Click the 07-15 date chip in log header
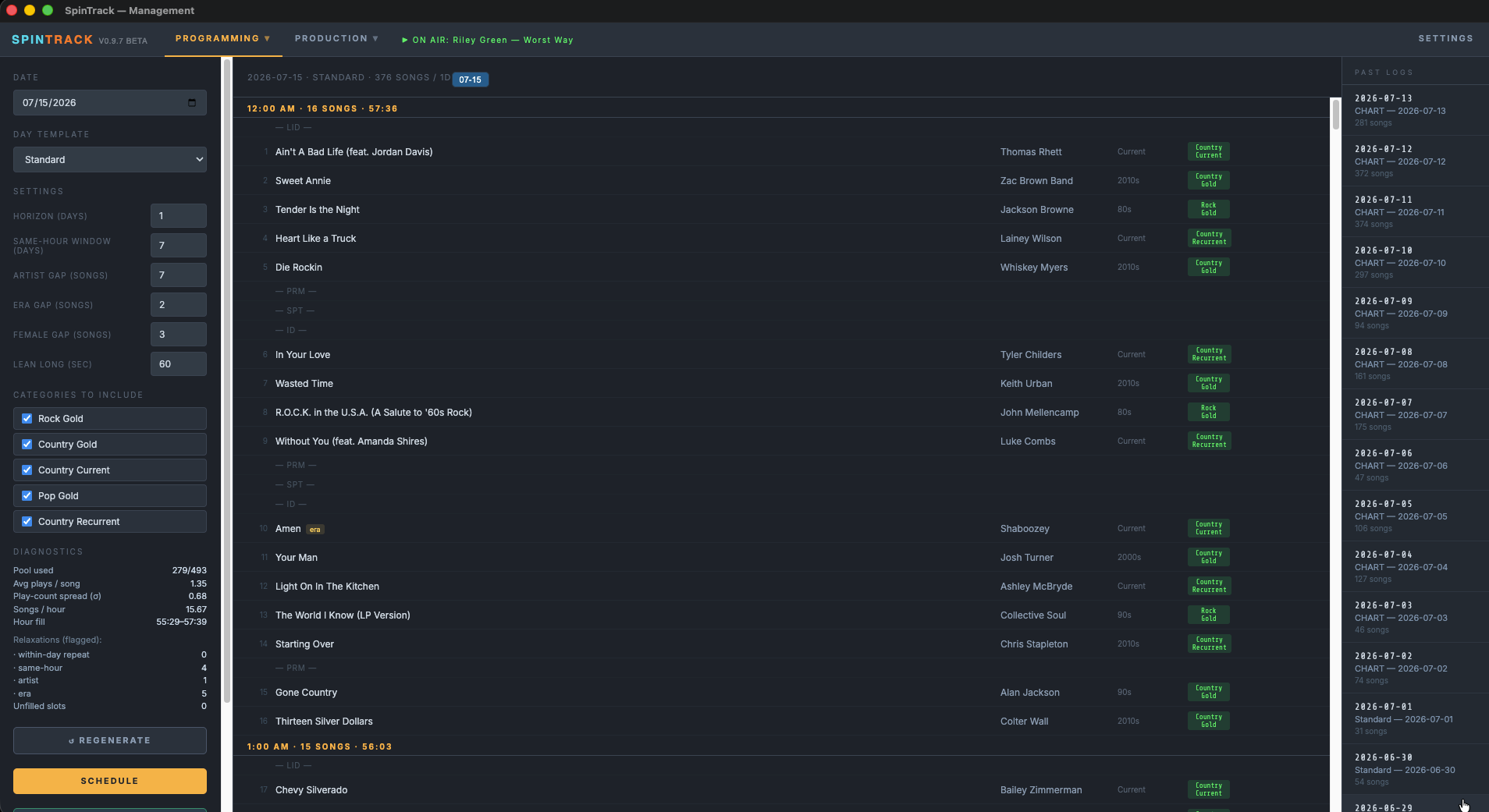 tap(470, 80)
